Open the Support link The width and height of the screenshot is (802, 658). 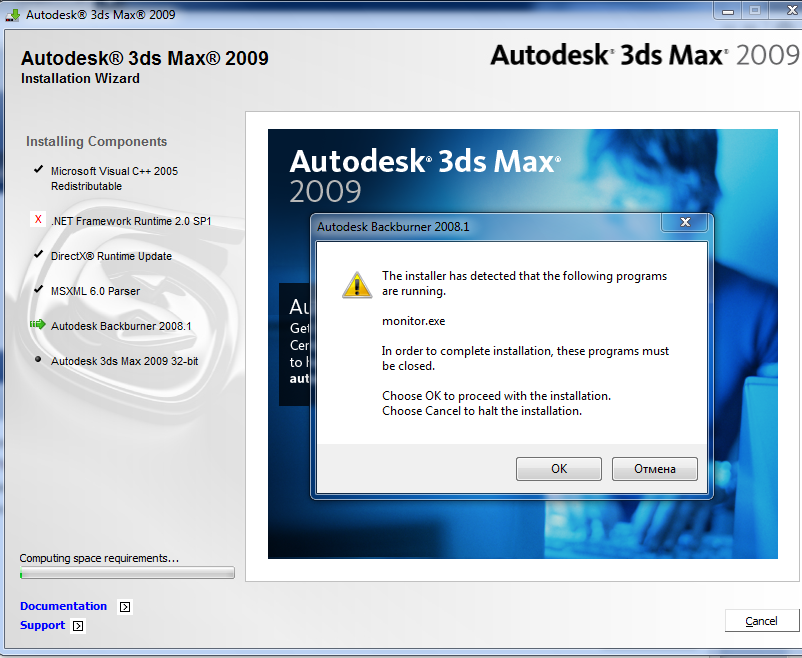(42, 625)
